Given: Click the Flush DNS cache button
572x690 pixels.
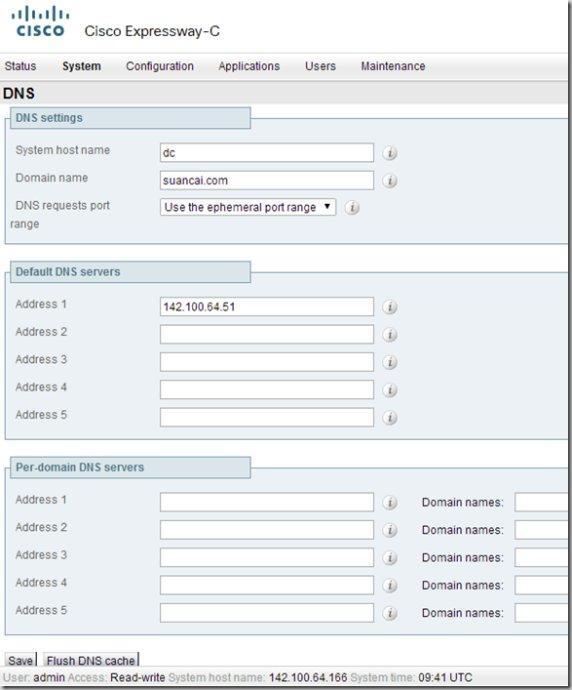Looking at the screenshot, I should coord(91,660).
